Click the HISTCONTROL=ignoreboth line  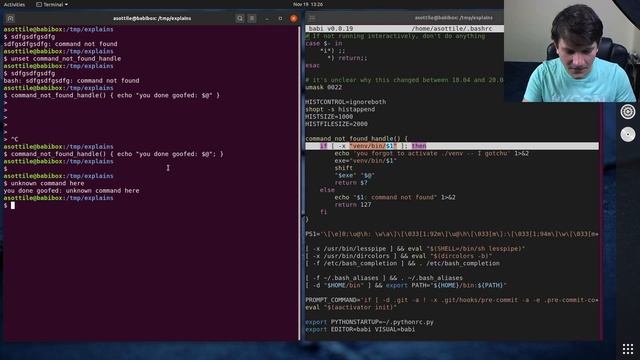point(345,102)
